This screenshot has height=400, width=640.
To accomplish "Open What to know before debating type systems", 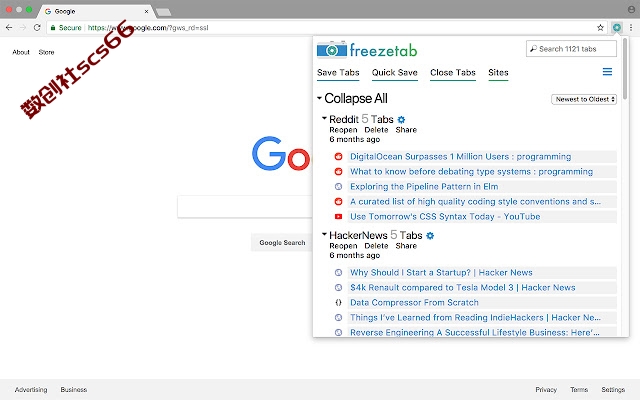I will click(x=471, y=171).
